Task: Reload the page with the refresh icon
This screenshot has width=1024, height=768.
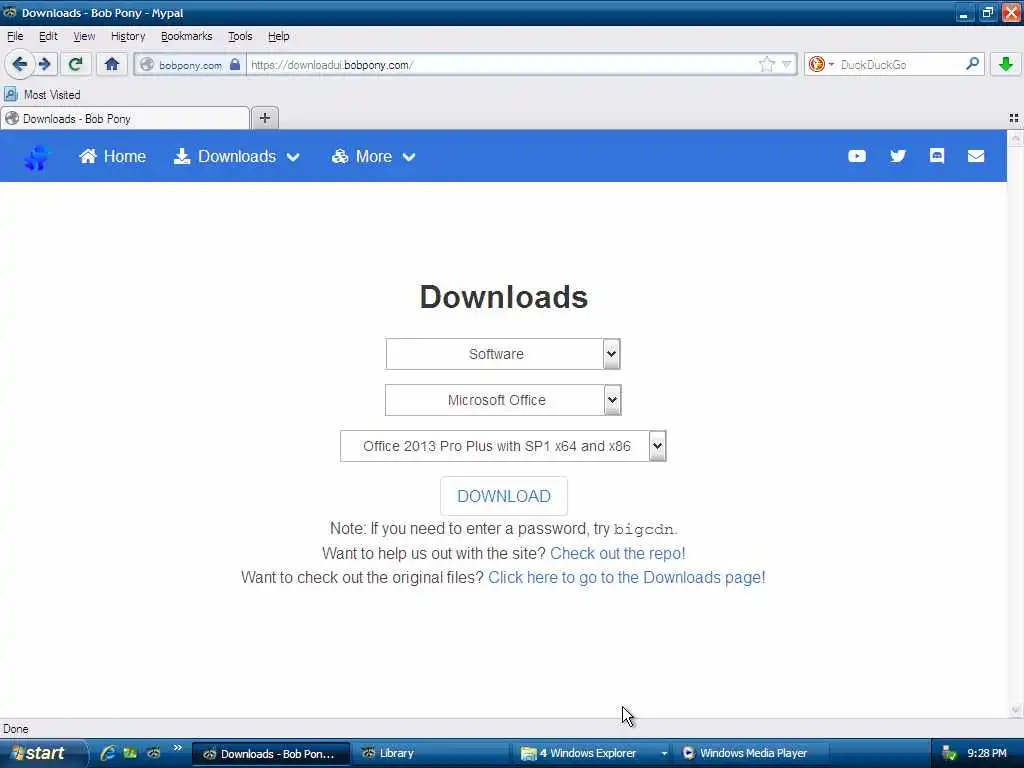Action: pyautogui.click(x=75, y=64)
